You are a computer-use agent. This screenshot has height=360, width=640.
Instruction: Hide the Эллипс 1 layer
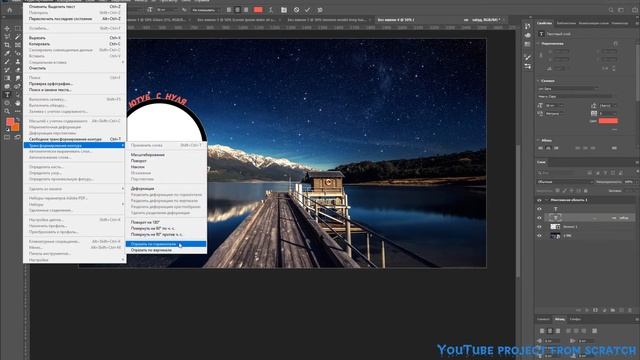pyautogui.click(x=539, y=227)
